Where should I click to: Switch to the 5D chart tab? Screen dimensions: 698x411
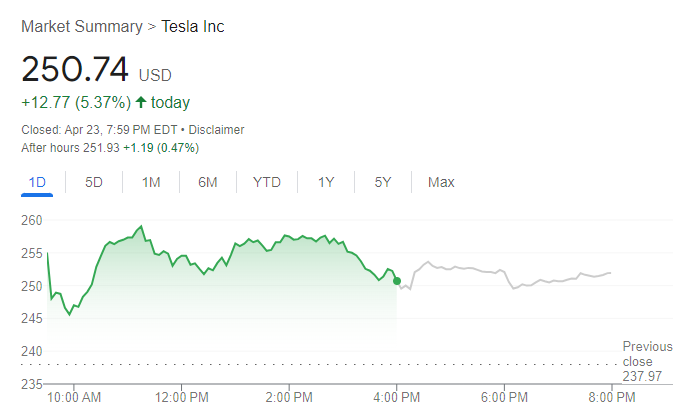(94, 182)
